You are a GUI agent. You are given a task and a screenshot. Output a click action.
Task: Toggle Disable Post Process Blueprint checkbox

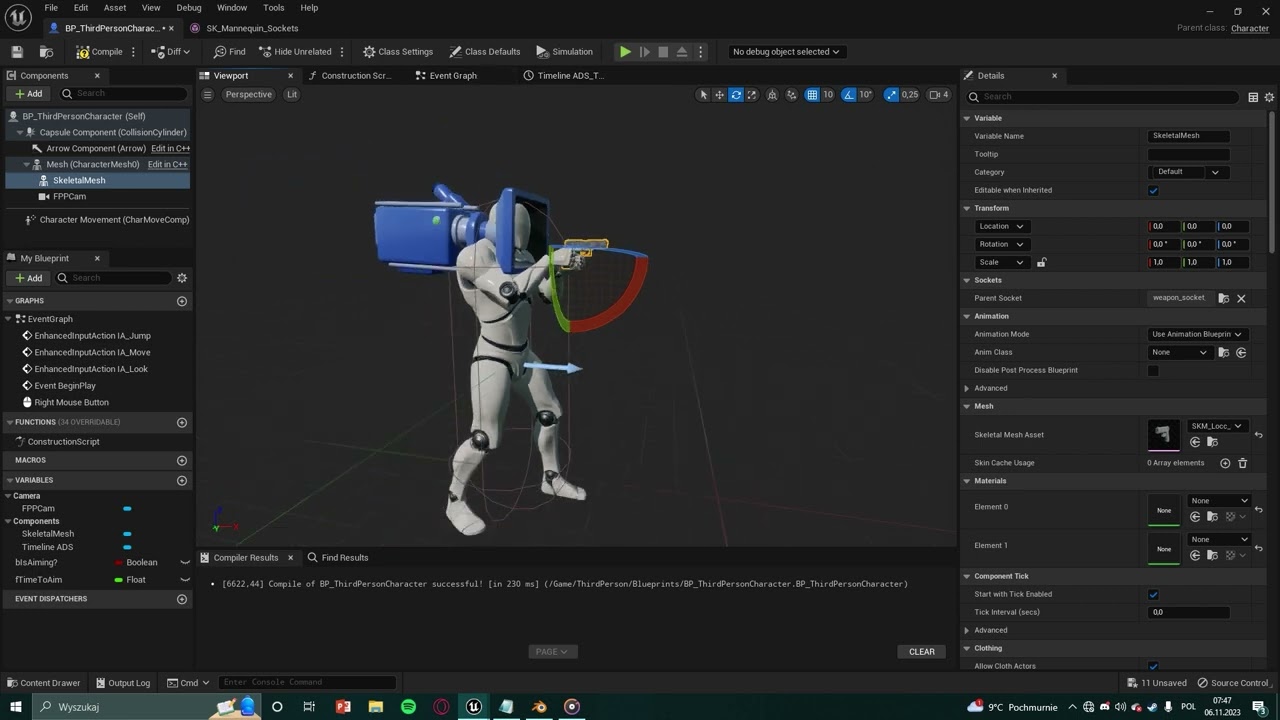pos(1153,371)
